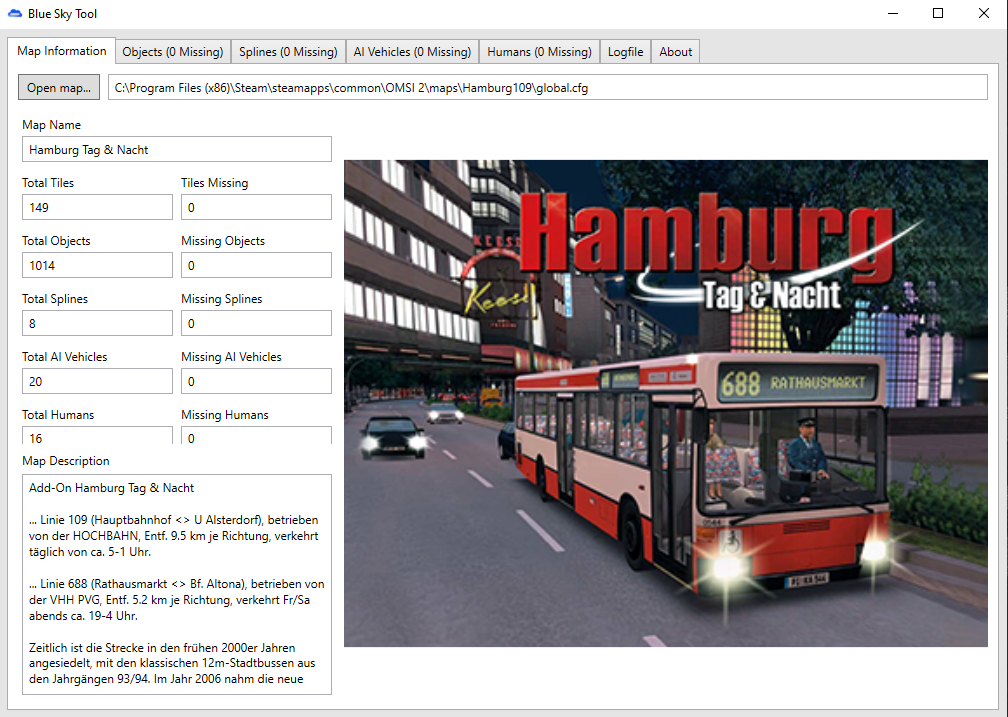Switch to the Splines (0 Missing) tab

288,52
